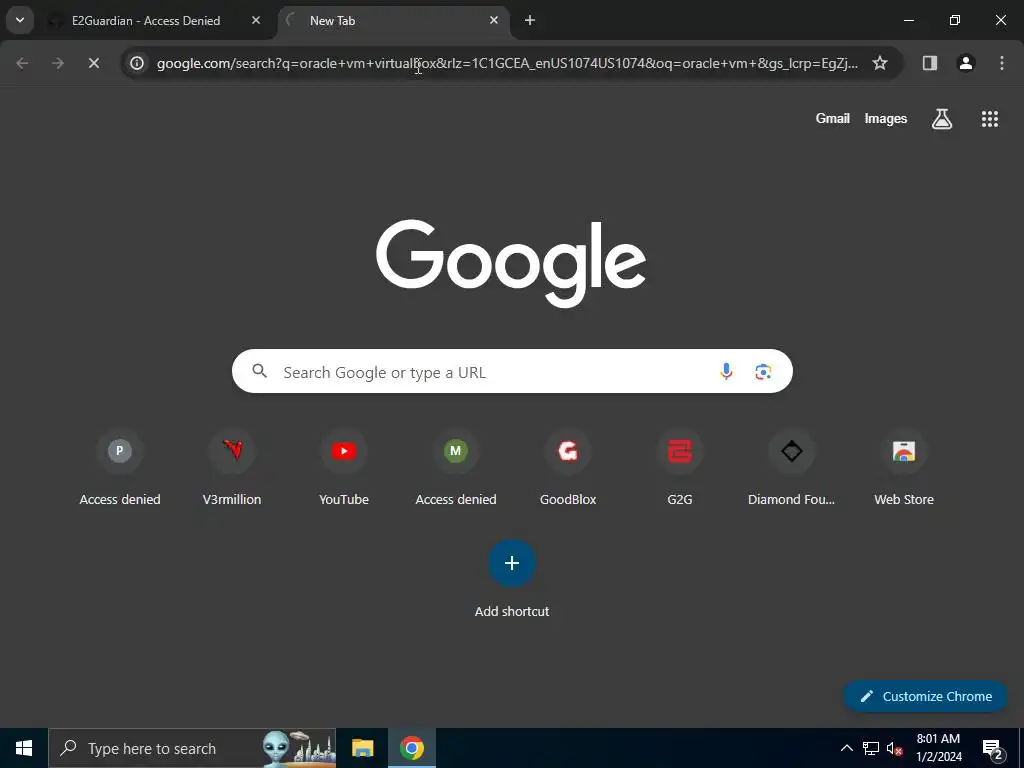Open the Access denied shortcut (M)
This screenshot has height=768, width=1024.
click(456, 469)
